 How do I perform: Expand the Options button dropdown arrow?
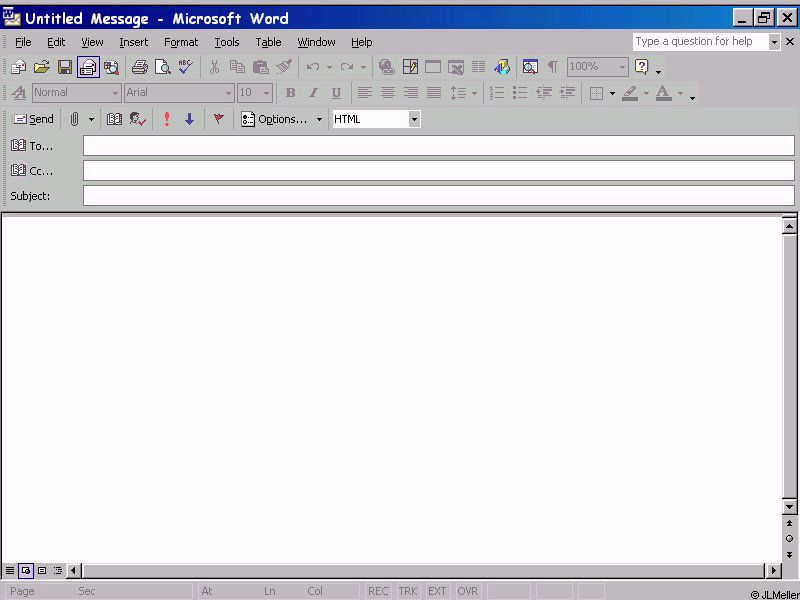coord(319,119)
